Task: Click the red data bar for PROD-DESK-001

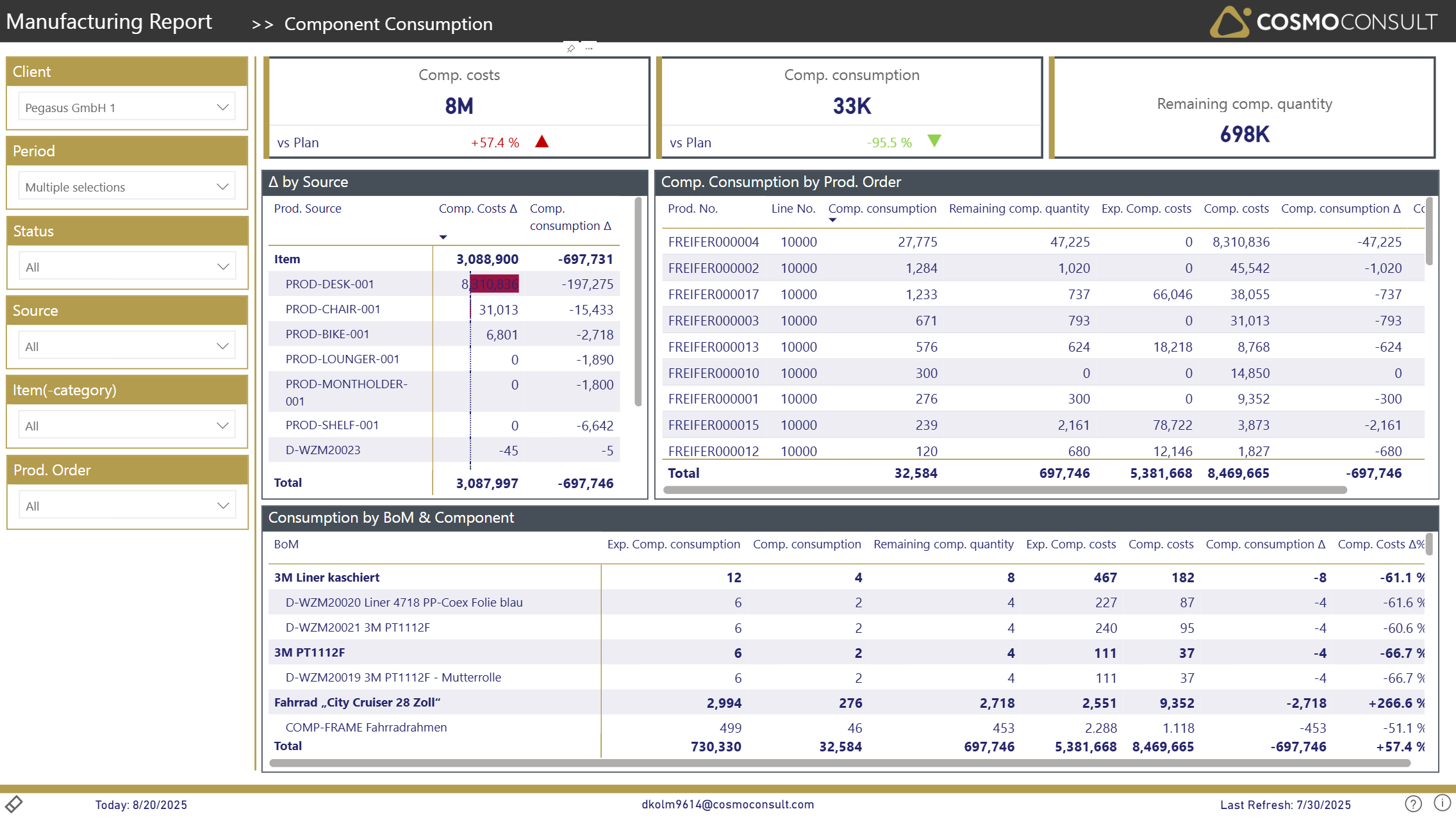Action: [494, 284]
